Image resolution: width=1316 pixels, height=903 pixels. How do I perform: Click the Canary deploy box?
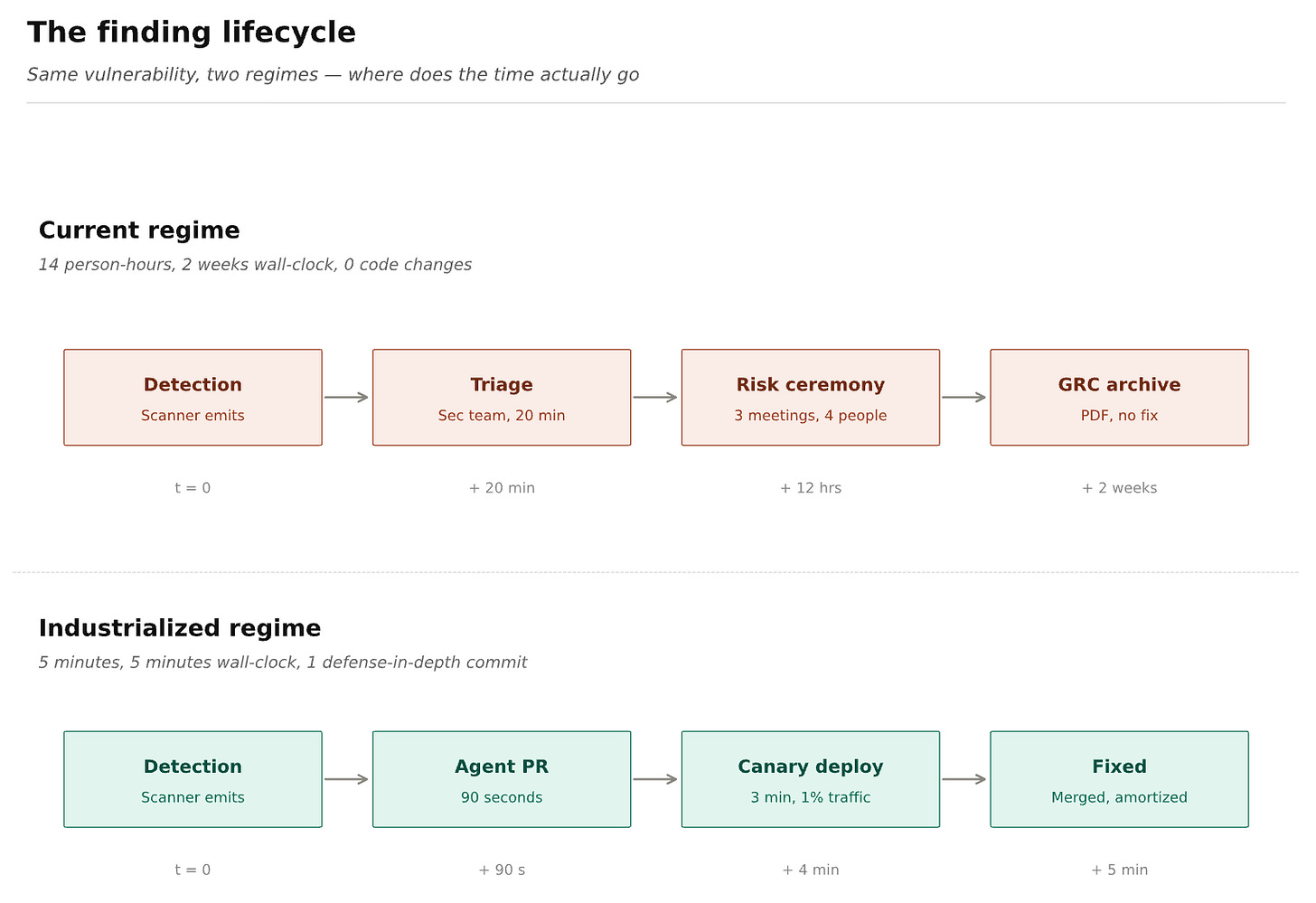pos(811,779)
